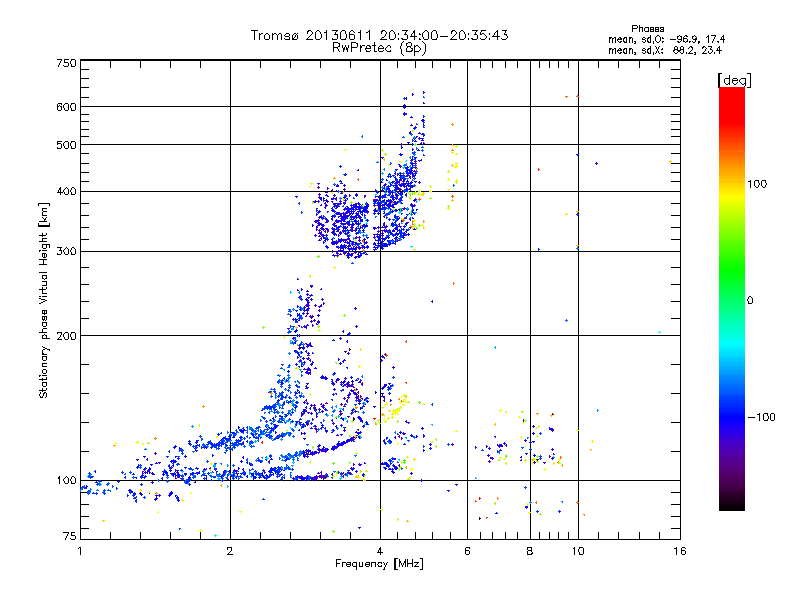Click the plot title 'Tromsø 20130611 20:34:00-20:35:43'
Image resolution: width=800 pixels, height=600 pixels.
(380, 35)
